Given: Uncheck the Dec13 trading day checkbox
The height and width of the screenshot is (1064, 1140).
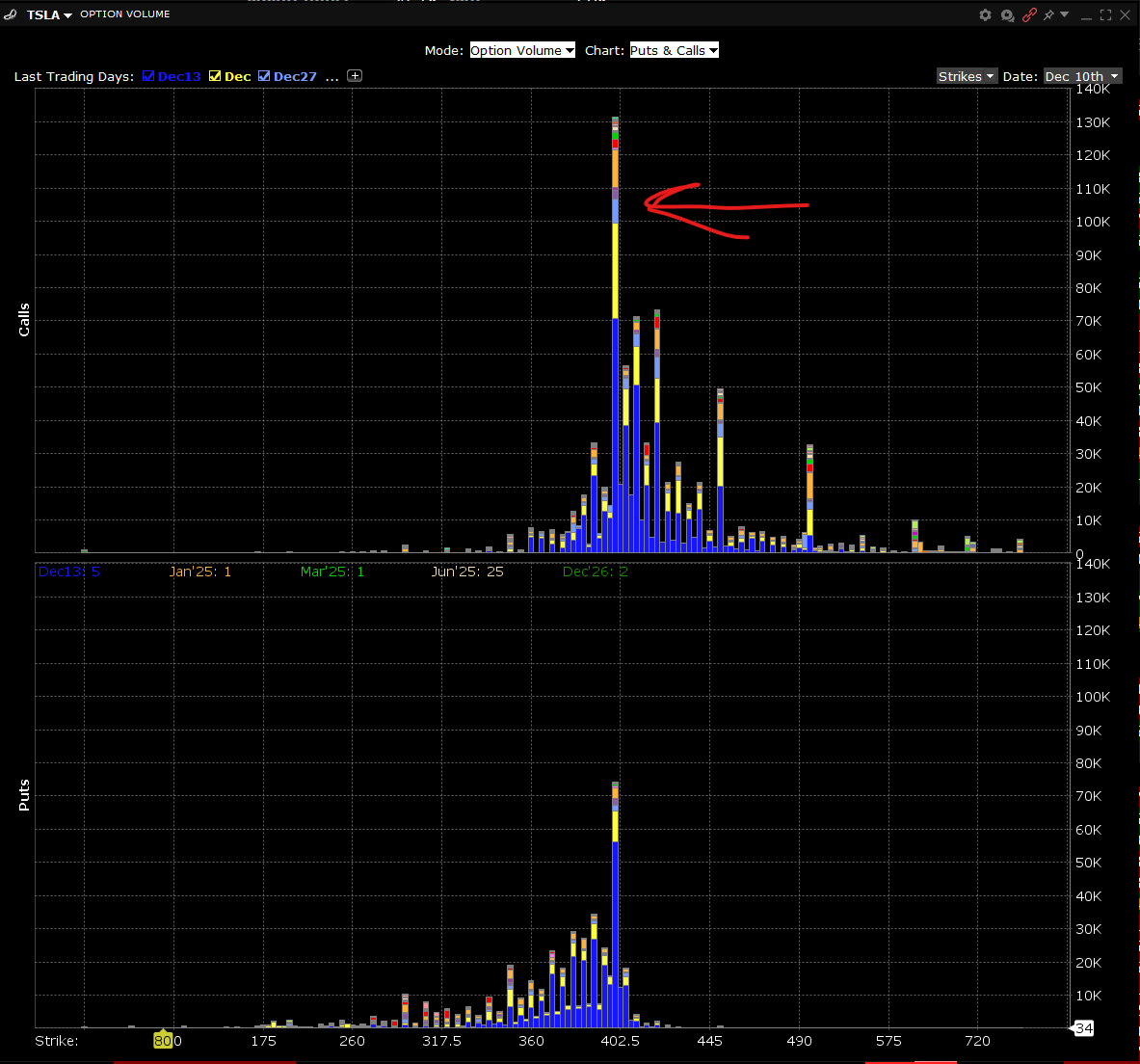Looking at the screenshot, I should coord(148,76).
